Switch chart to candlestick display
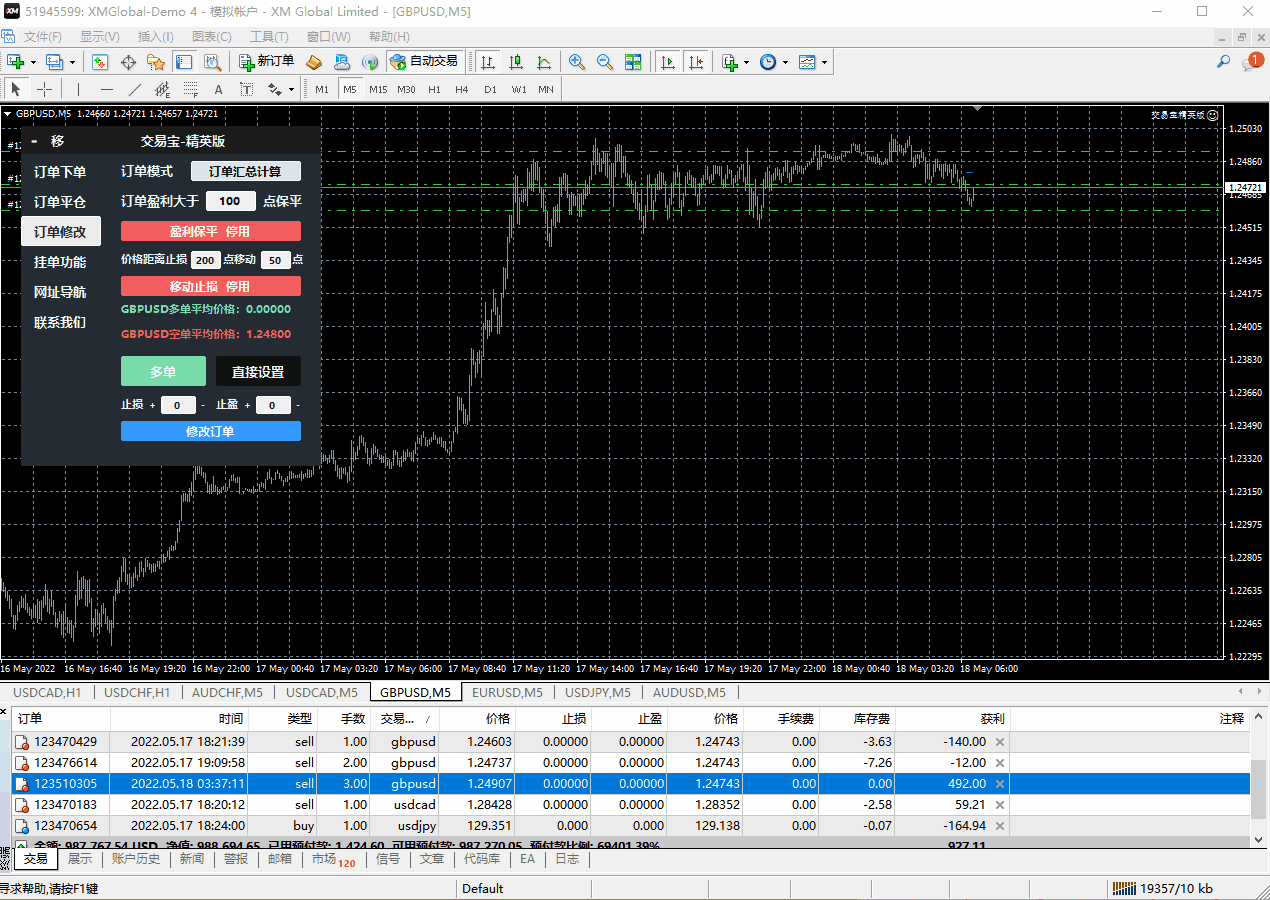This screenshot has height=900, width=1270. (x=516, y=62)
